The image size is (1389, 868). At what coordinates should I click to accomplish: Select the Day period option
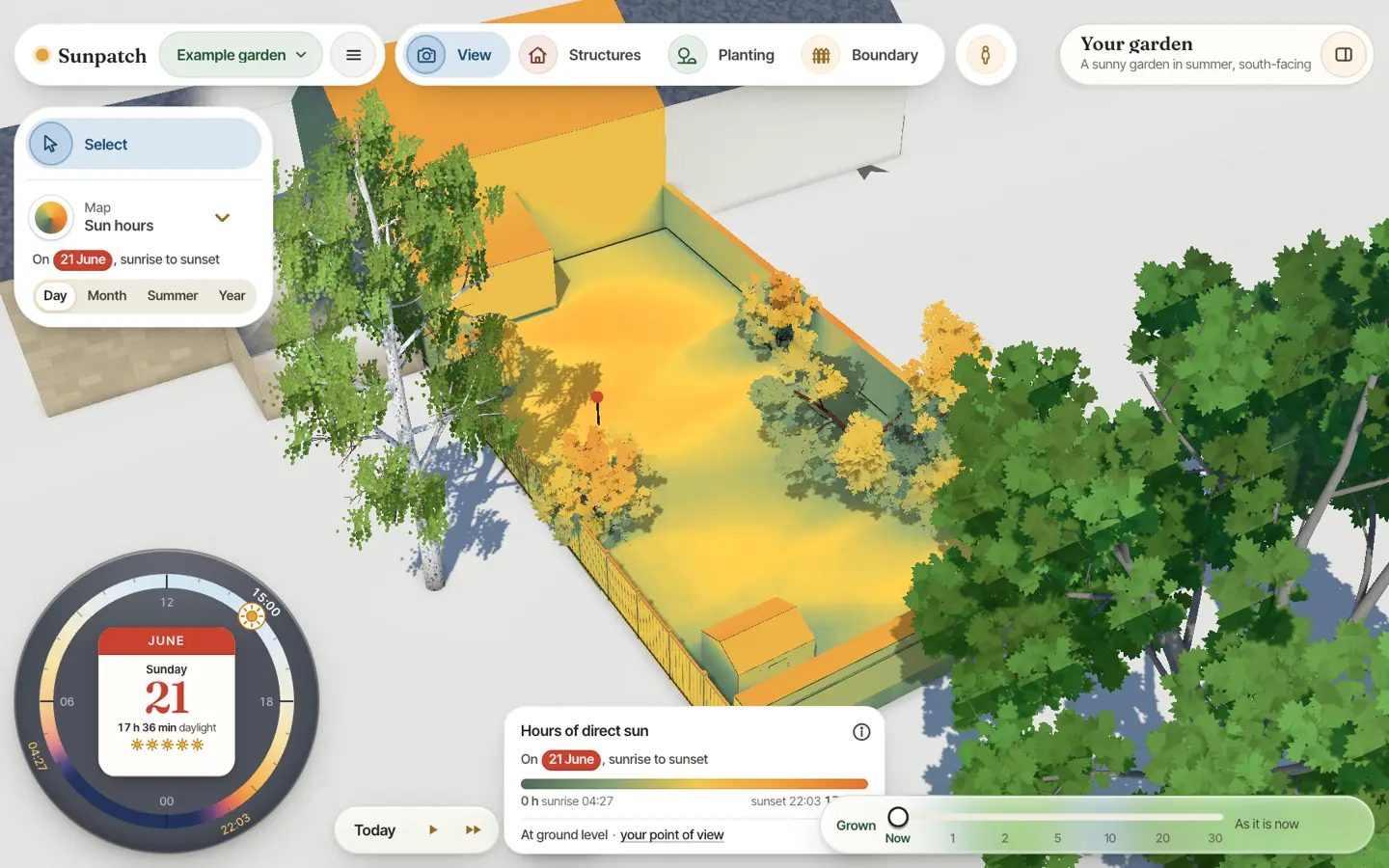pos(55,296)
